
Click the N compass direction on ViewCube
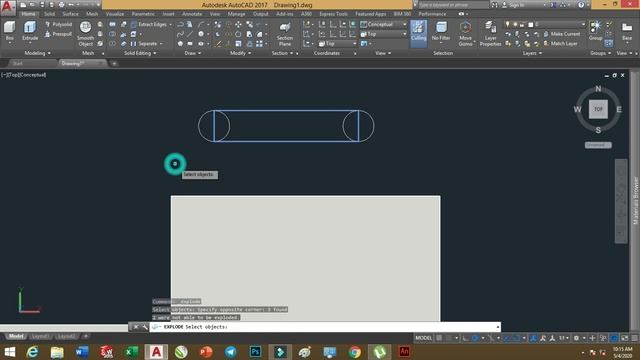(598, 89)
